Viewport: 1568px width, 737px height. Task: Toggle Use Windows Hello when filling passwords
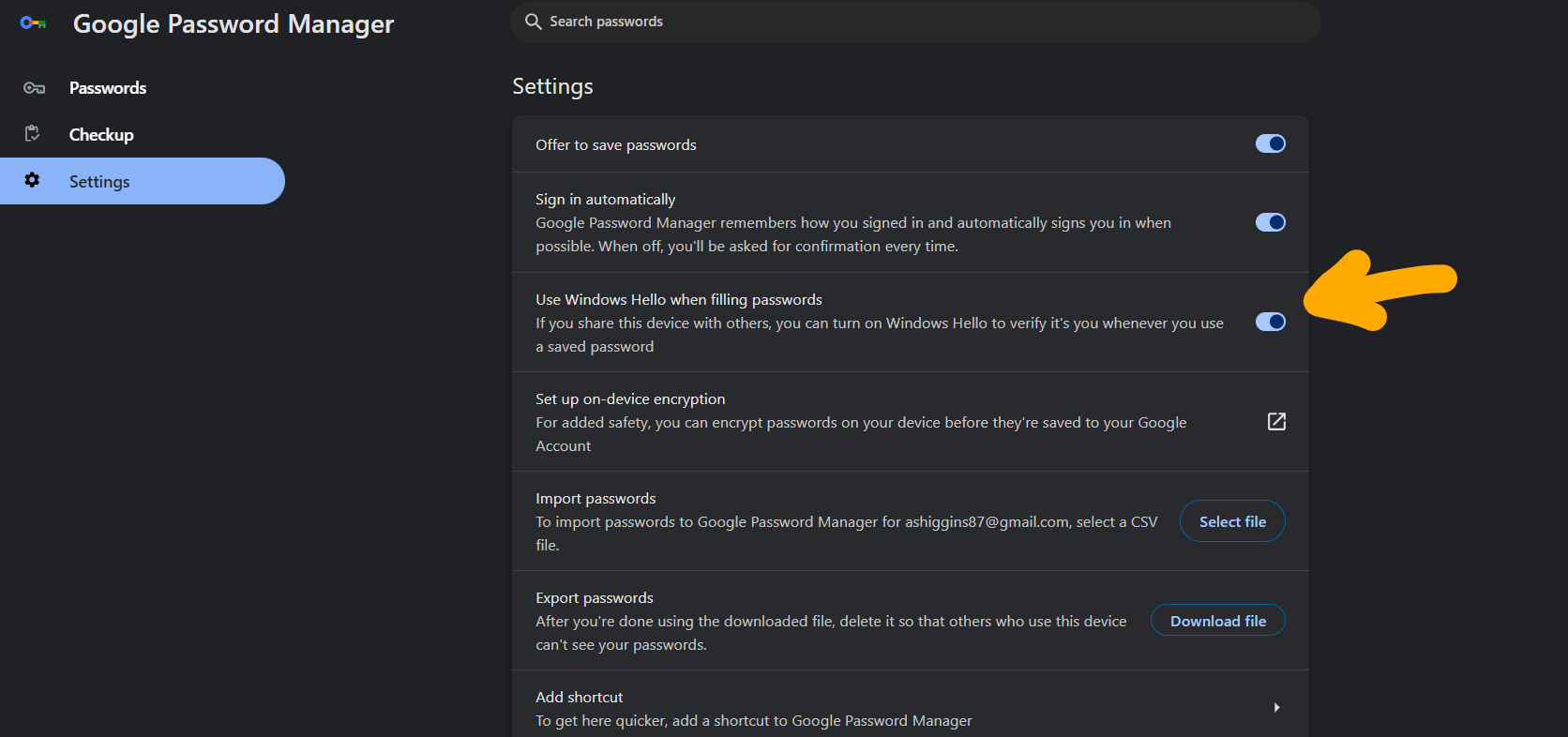point(1270,322)
